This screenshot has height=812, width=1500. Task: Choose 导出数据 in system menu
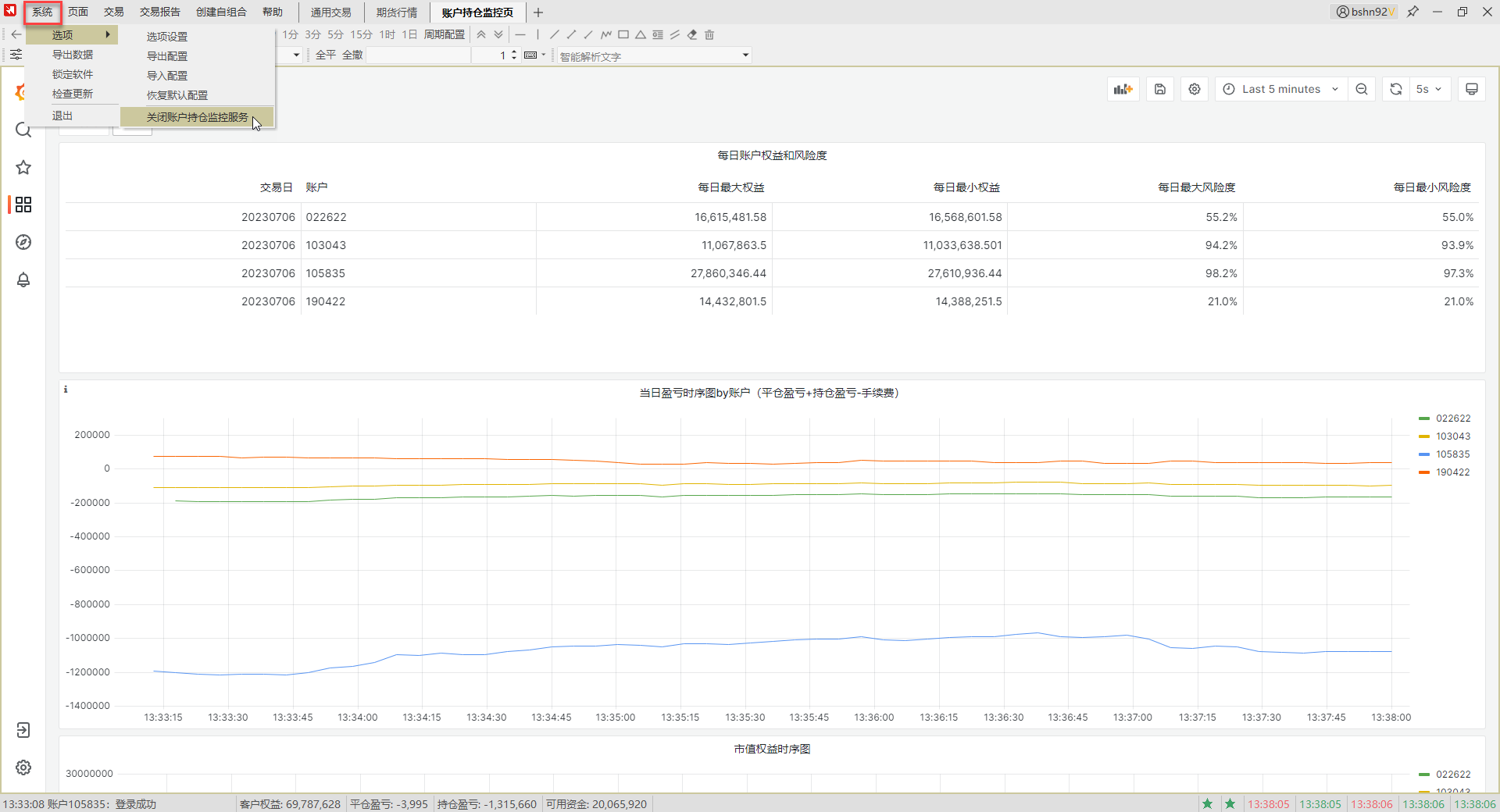pyautogui.click(x=72, y=55)
